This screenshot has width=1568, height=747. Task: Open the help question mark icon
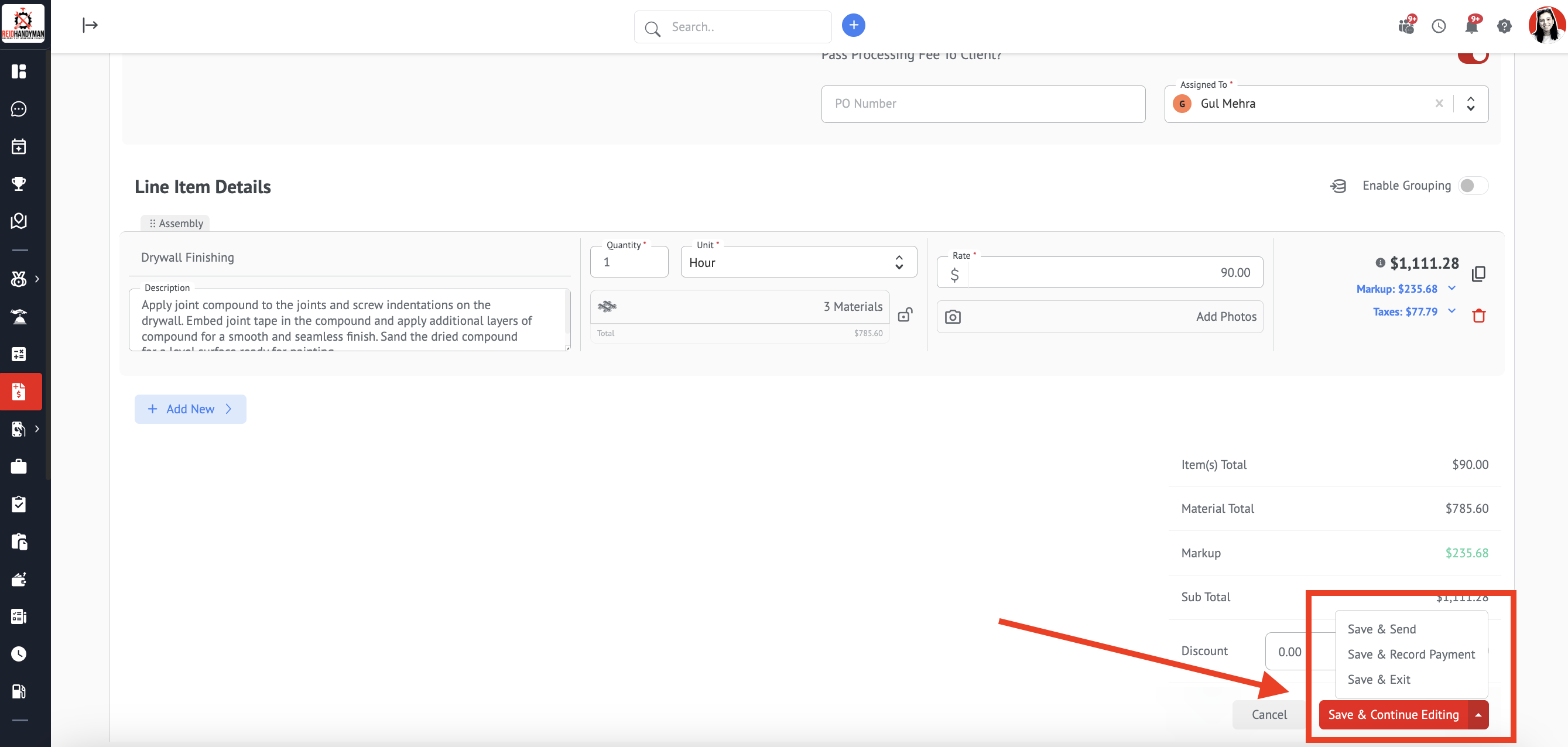1504,26
